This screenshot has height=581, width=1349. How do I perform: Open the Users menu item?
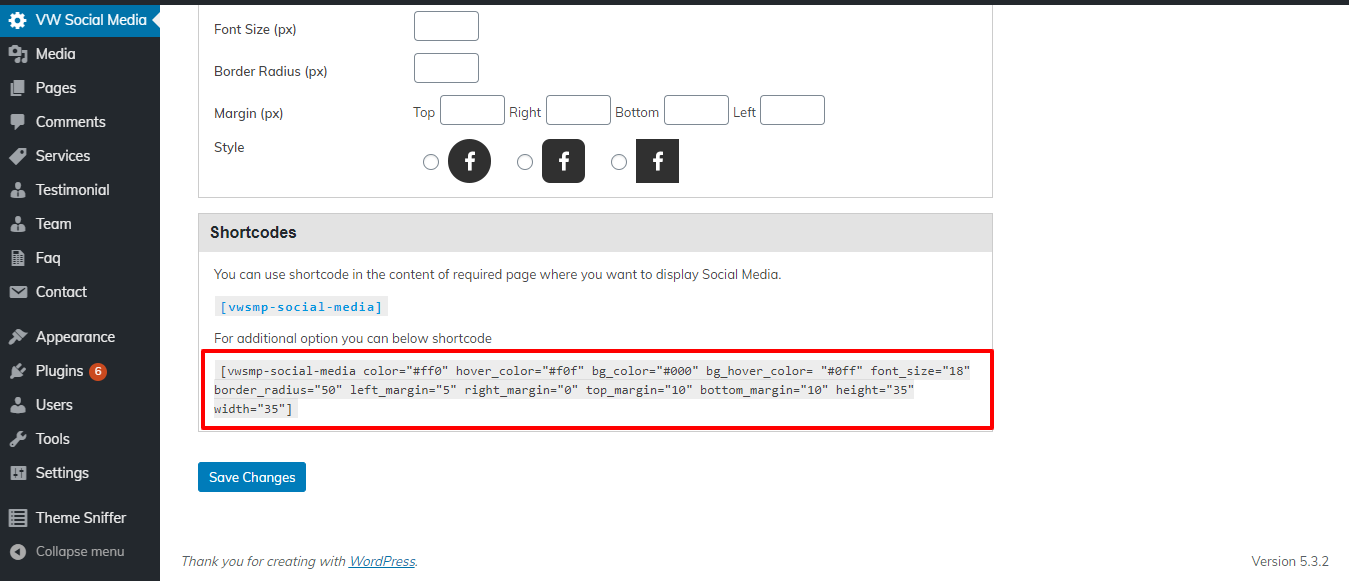click(x=54, y=405)
